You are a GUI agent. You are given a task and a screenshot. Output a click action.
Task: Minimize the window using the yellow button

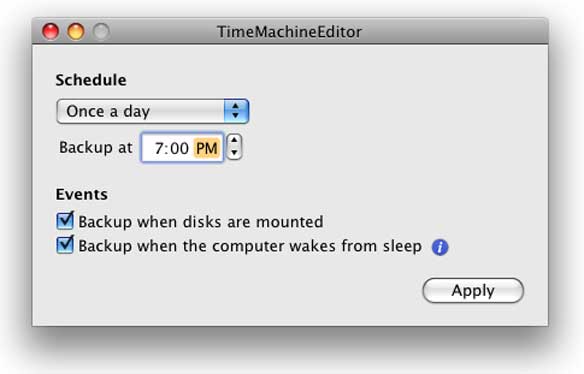(x=76, y=31)
